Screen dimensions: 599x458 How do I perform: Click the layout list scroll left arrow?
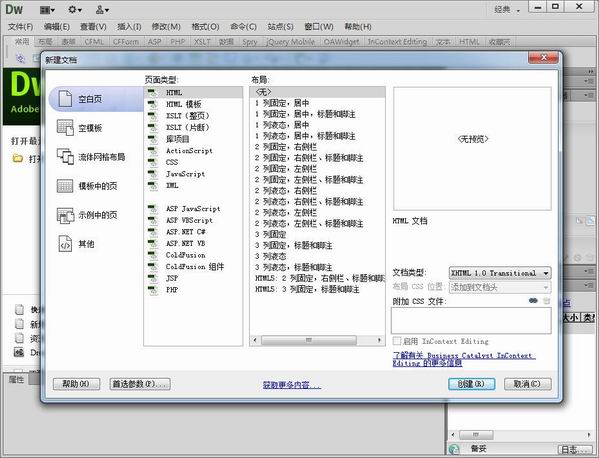pos(255,340)
